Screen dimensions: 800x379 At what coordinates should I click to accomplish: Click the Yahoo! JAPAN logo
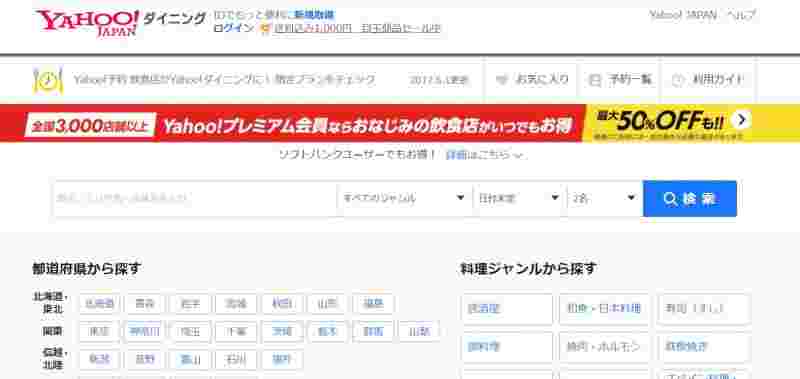point(87,22)
